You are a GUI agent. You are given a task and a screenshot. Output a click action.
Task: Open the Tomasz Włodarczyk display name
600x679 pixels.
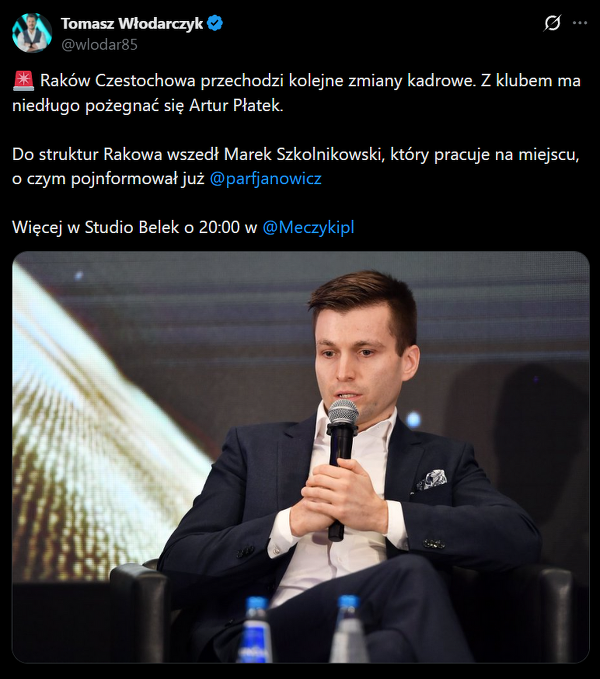tap(132, 23)
